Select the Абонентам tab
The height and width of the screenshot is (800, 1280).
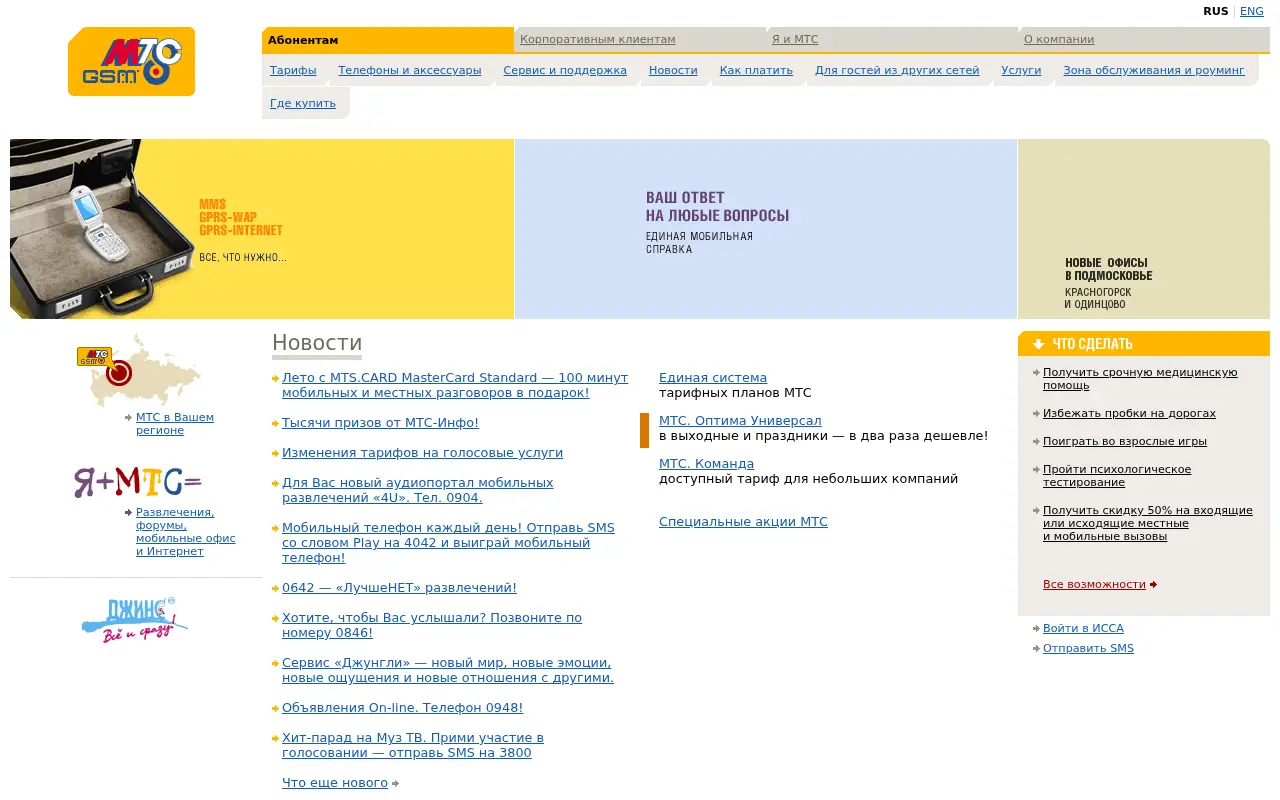(x=388, y=40)
